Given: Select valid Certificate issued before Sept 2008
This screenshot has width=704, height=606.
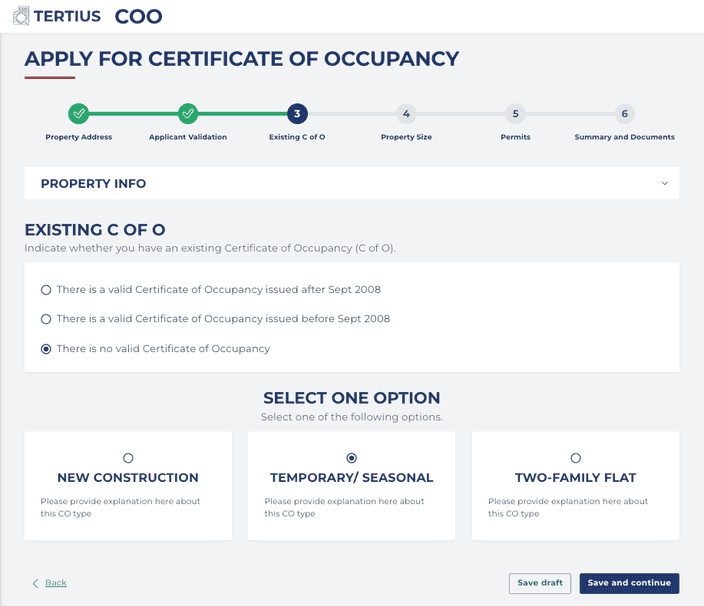Looking at the screenshot, I should [x=46, y=319].
